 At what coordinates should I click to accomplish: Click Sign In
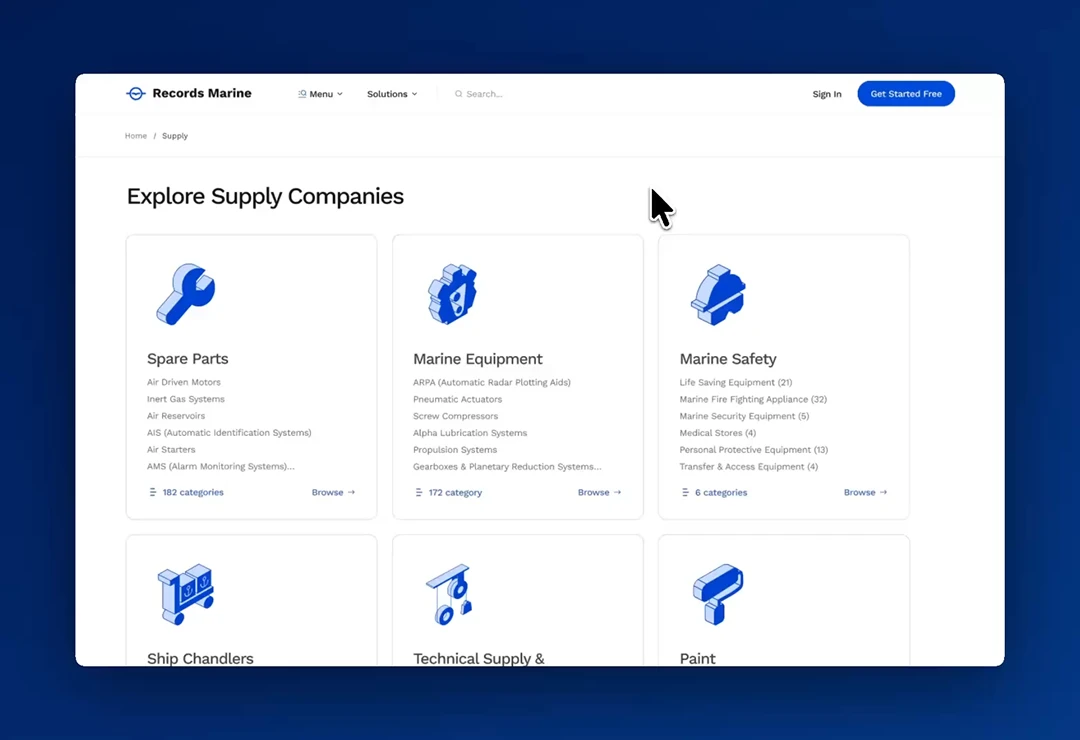point(826,94)
